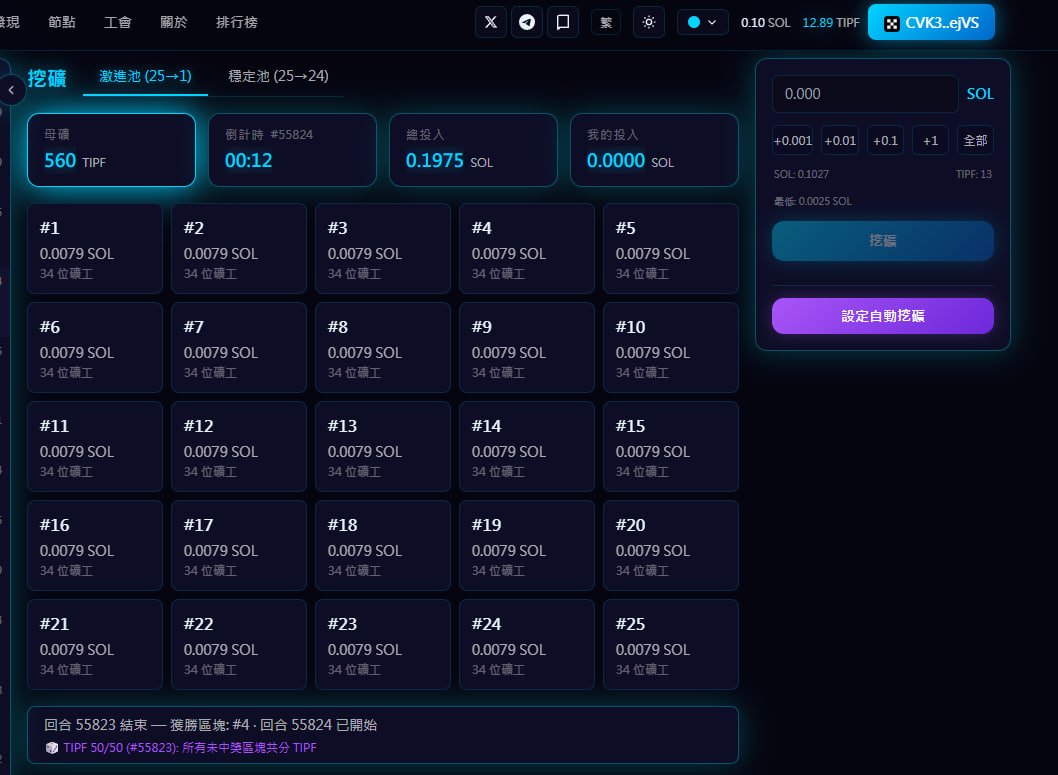Select mining block #2
The image size is (1058, 775).
click(239, 249)
